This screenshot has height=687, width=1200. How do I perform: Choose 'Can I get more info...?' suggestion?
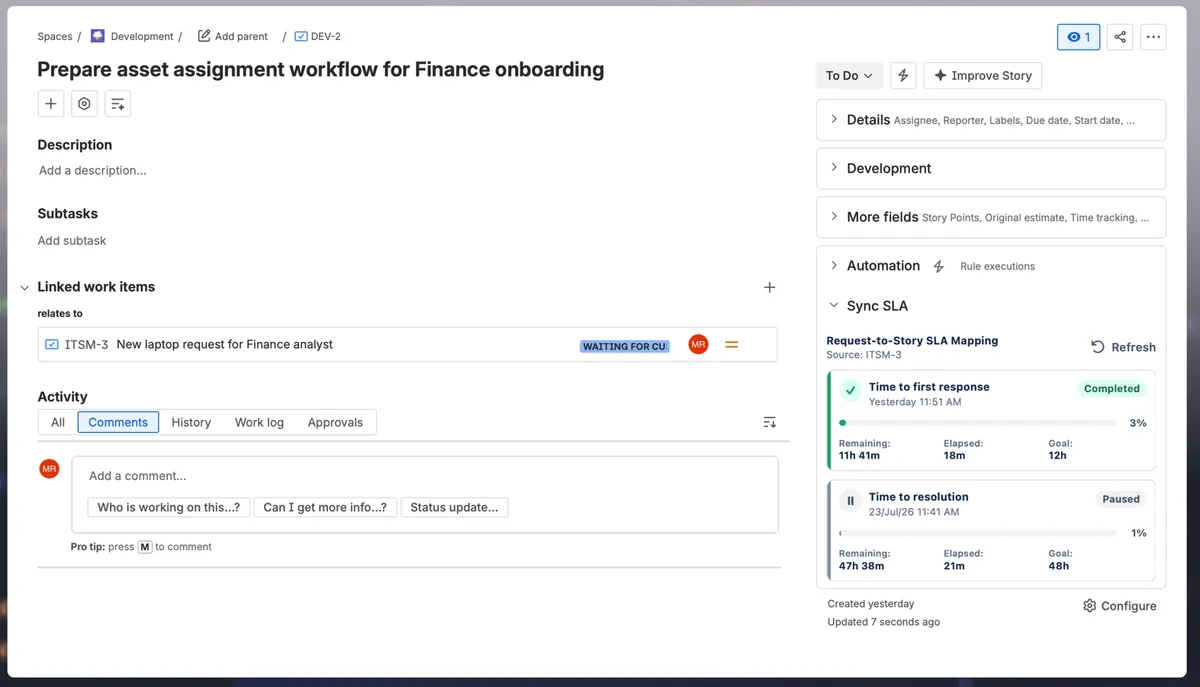coord(325,507)
